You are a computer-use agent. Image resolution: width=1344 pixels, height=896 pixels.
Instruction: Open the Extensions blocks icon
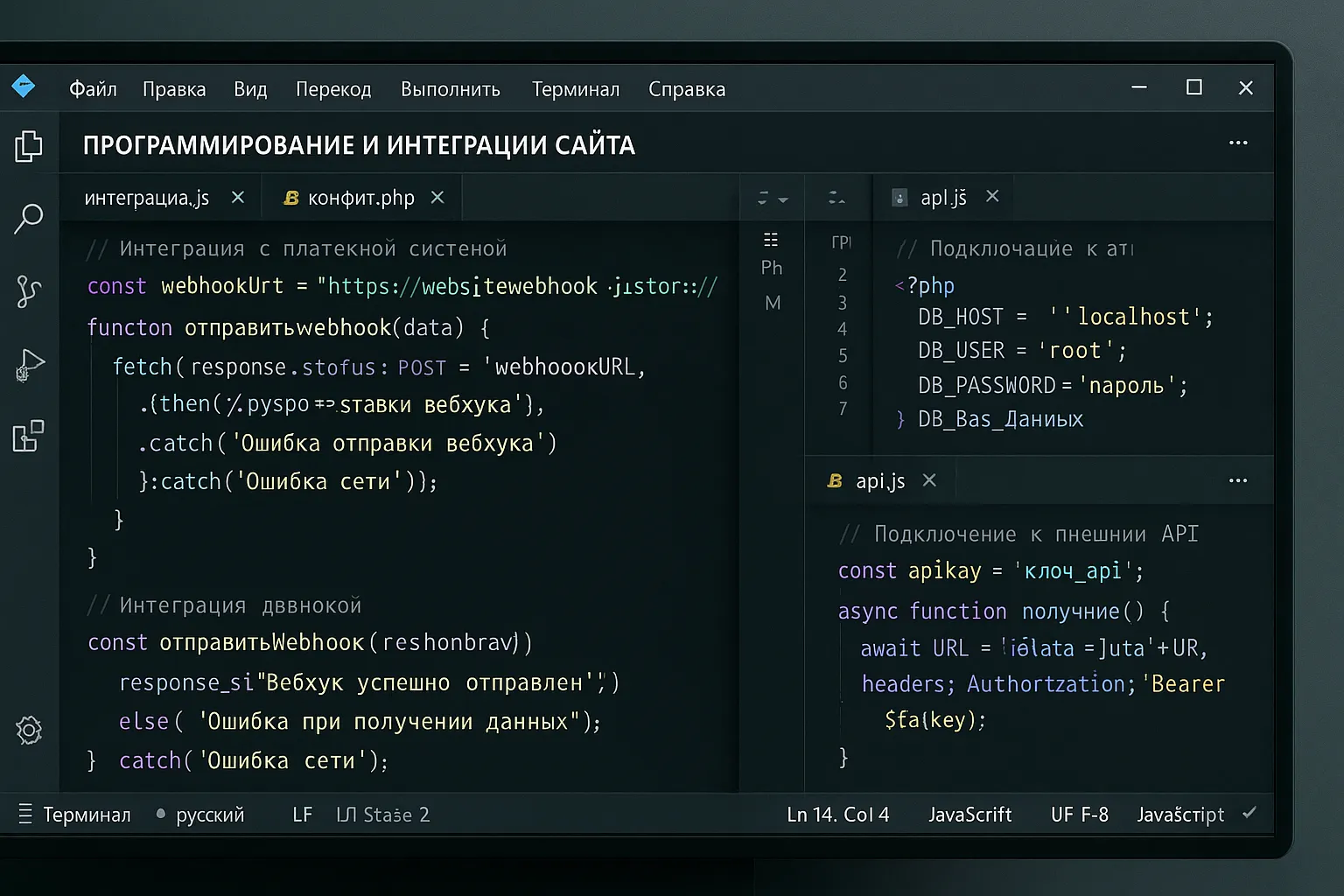[28, 436]
